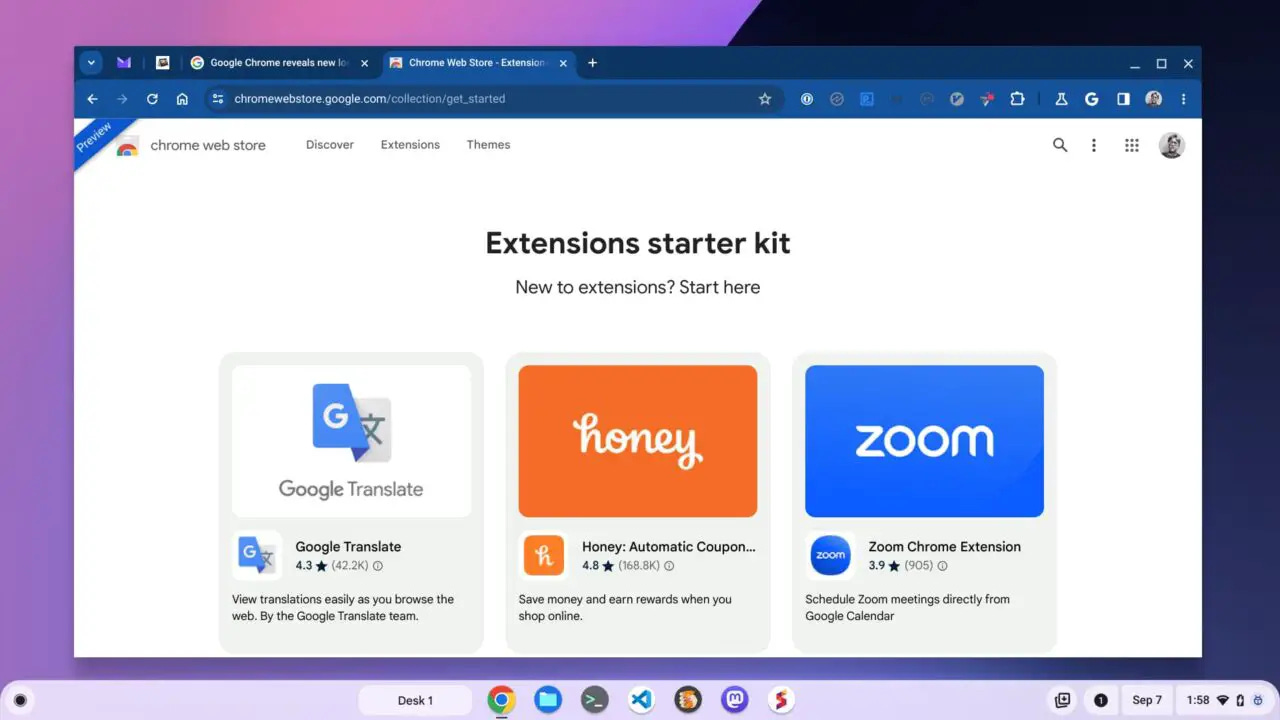
Task: Bookmark this page with the star icon
Action: click(765, 99)
